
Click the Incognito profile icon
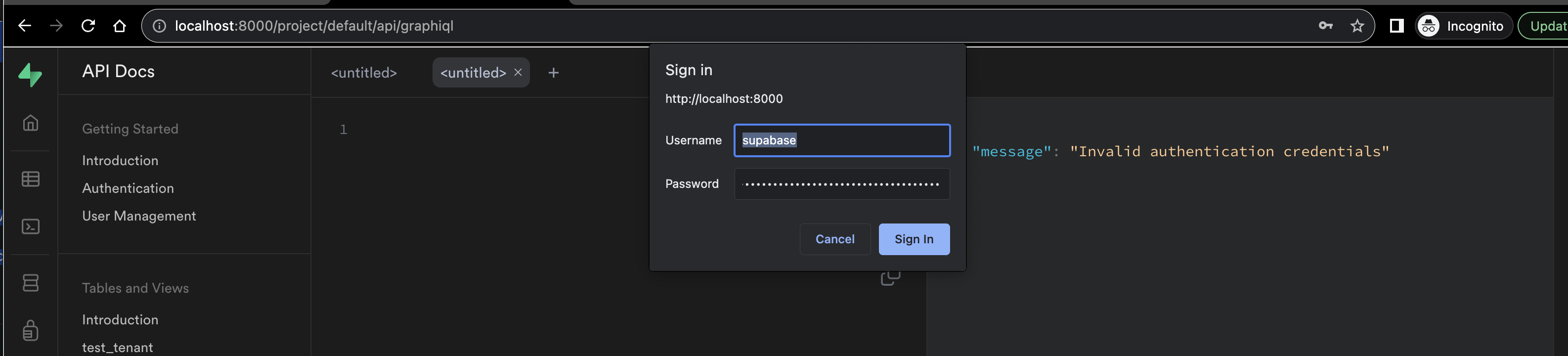tap(1428, 26)
